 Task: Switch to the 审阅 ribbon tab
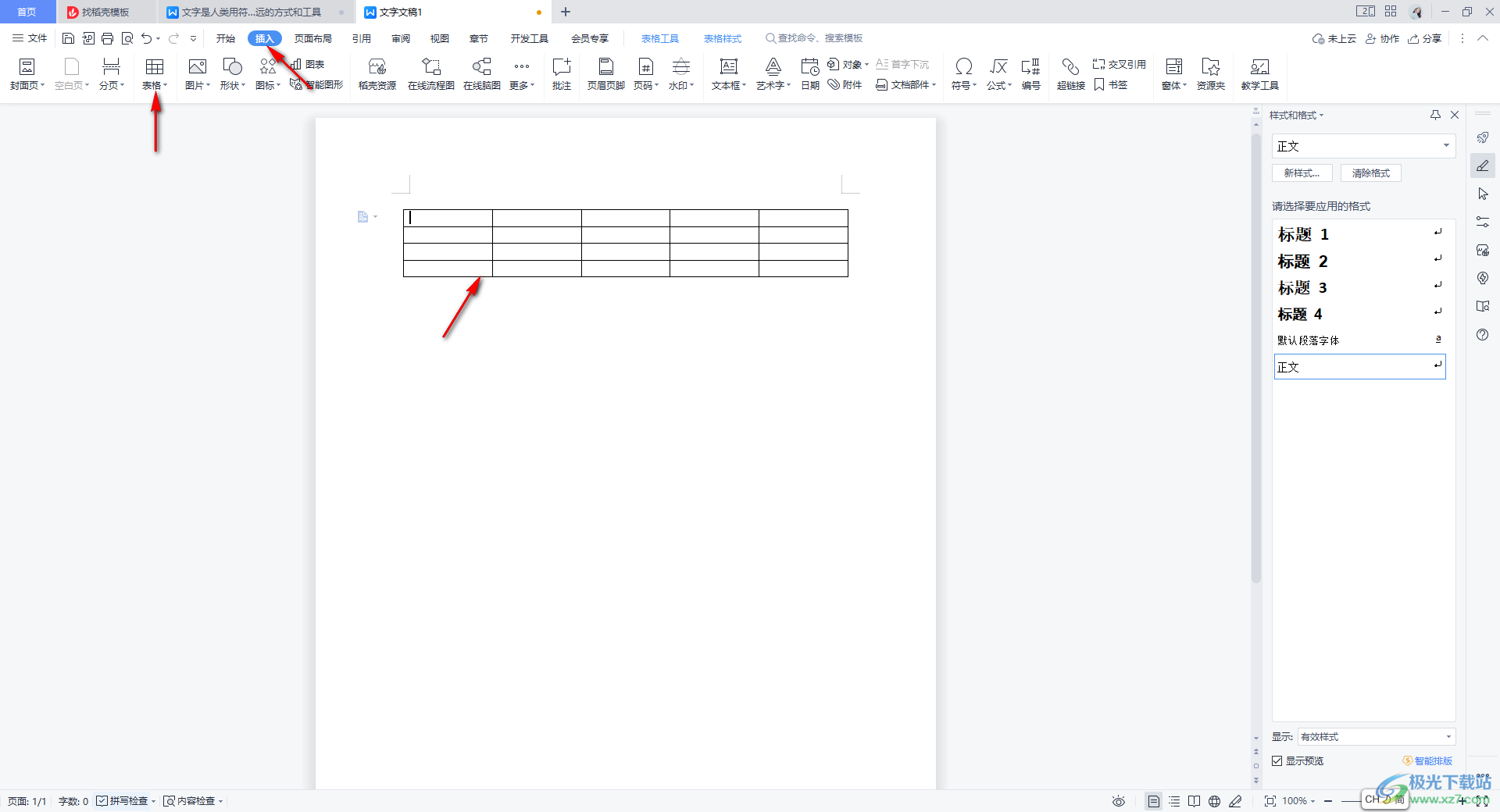click(401, 38)
